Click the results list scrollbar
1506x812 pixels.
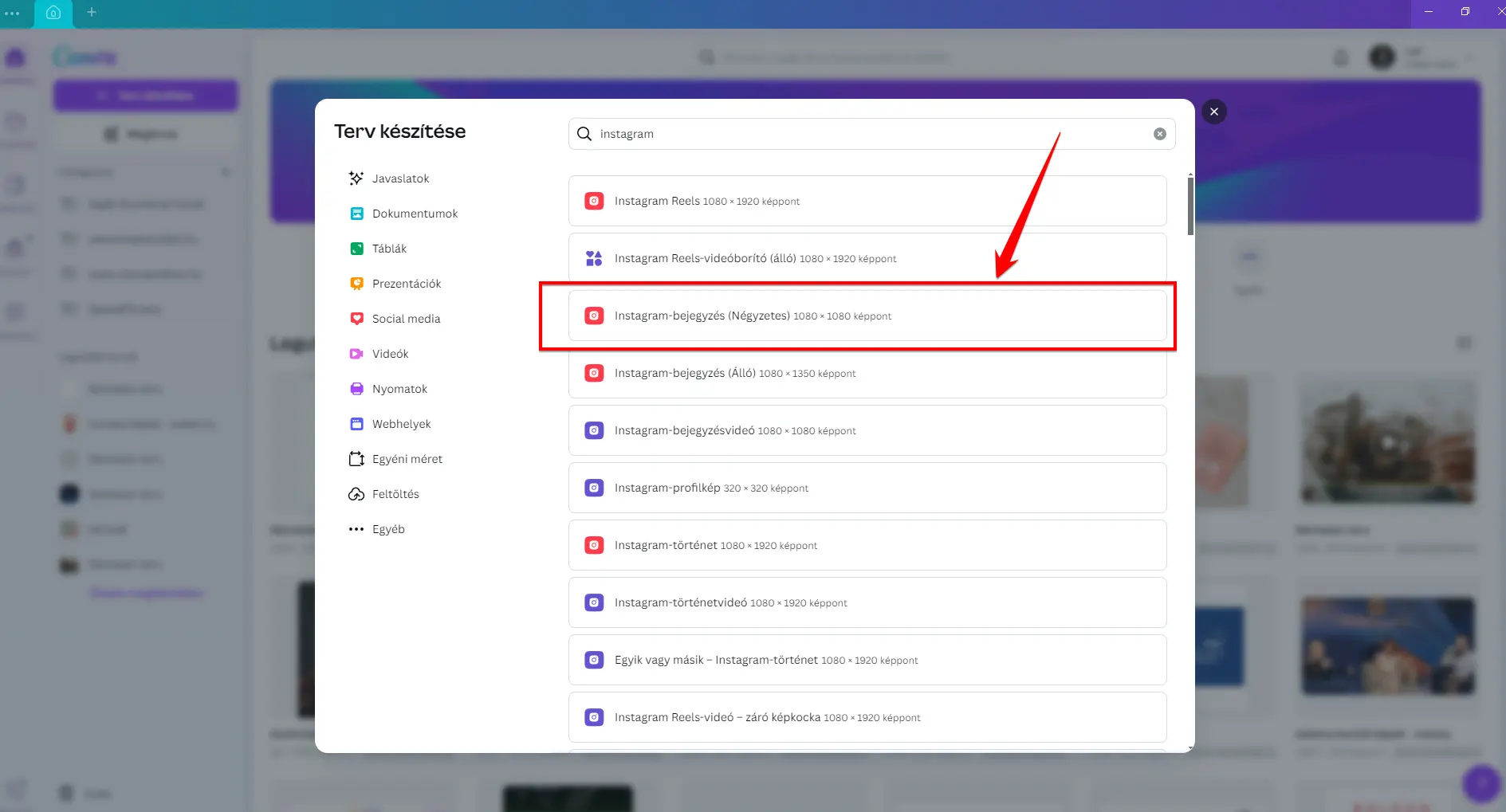[1190, 206]
